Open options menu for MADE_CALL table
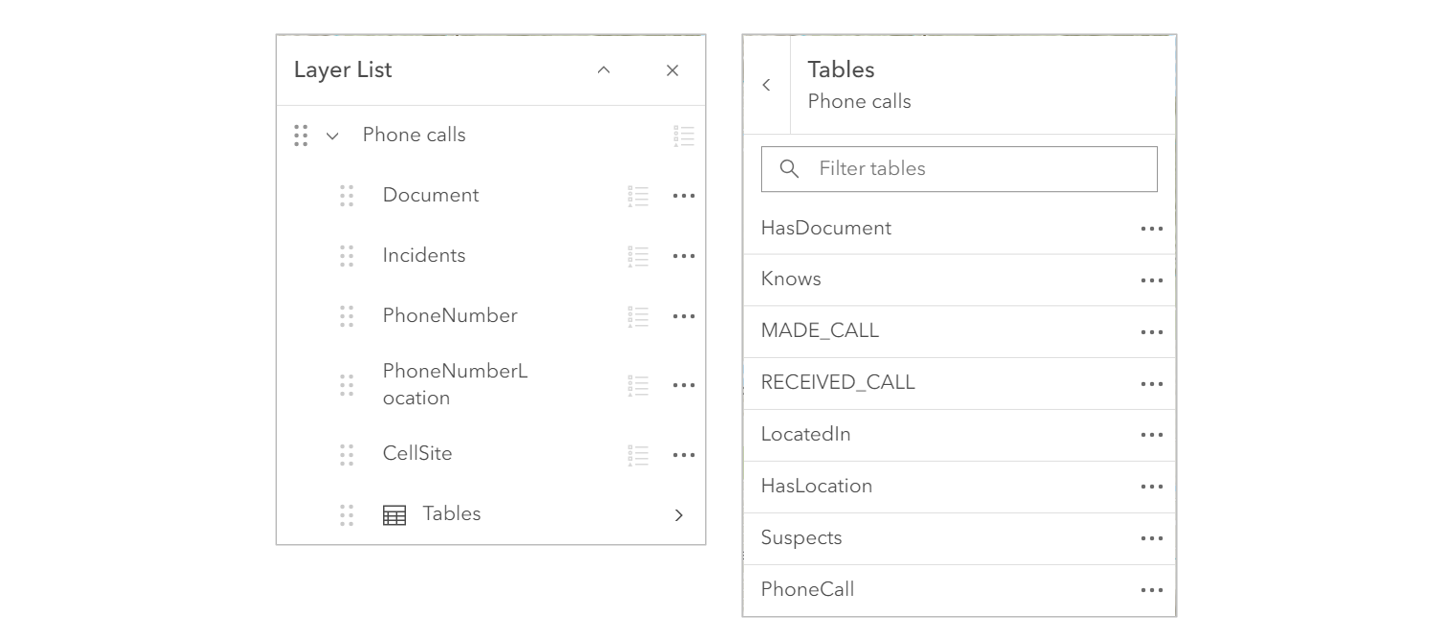1453x640 pixels. coord(1152,331)
